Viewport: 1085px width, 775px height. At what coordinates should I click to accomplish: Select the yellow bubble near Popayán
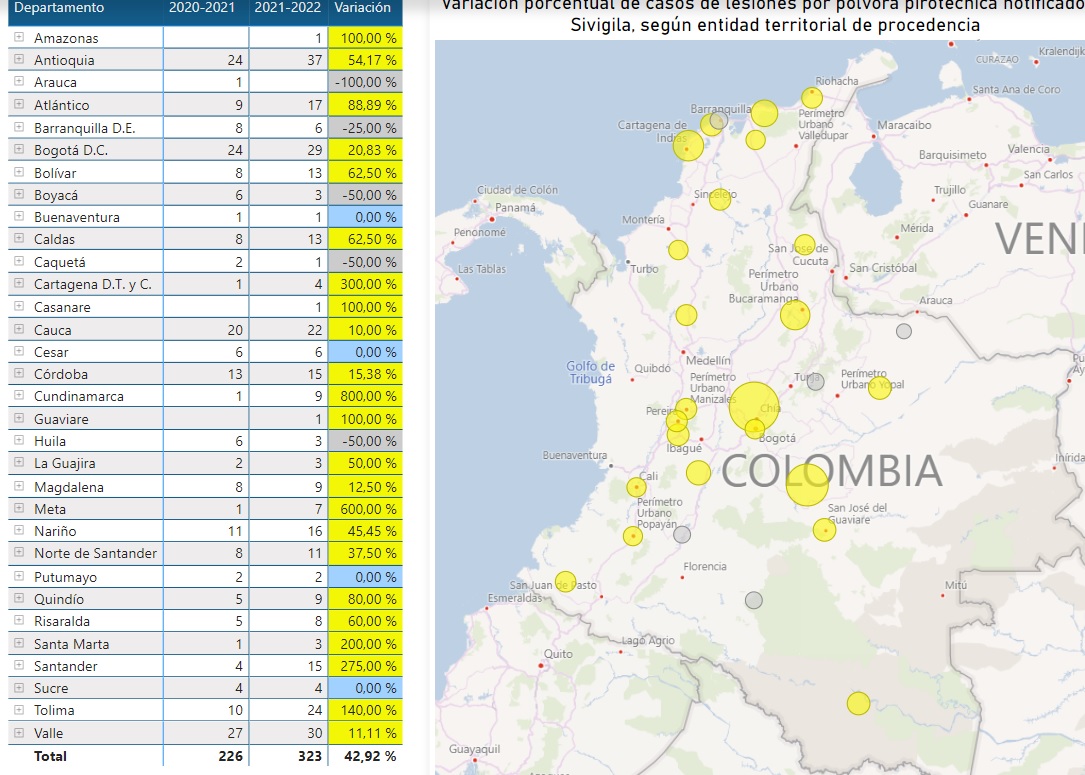(632, 536)
